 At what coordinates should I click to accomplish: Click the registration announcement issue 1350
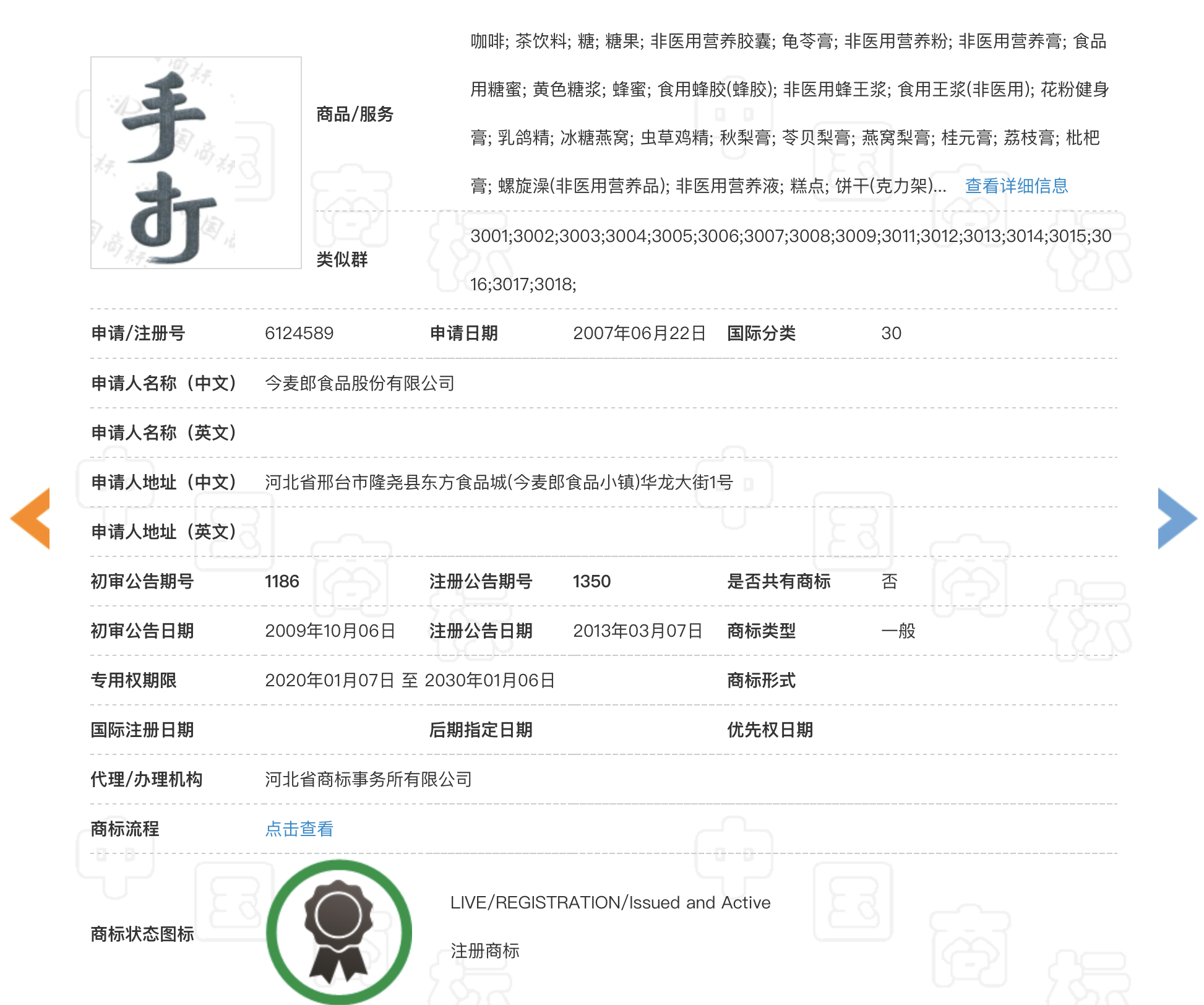pyautogui.click(x=591, y=581)
